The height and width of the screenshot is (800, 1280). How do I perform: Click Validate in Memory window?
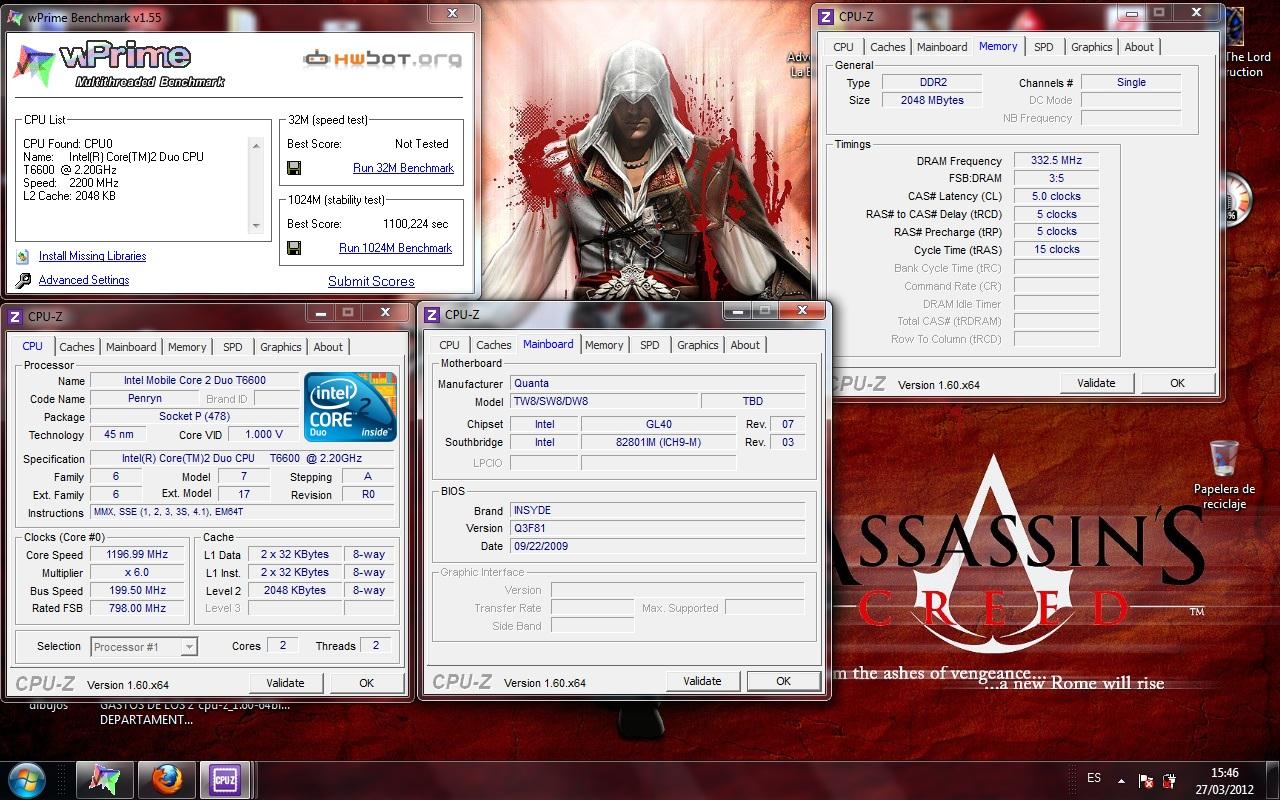[x=1096, y=383]
